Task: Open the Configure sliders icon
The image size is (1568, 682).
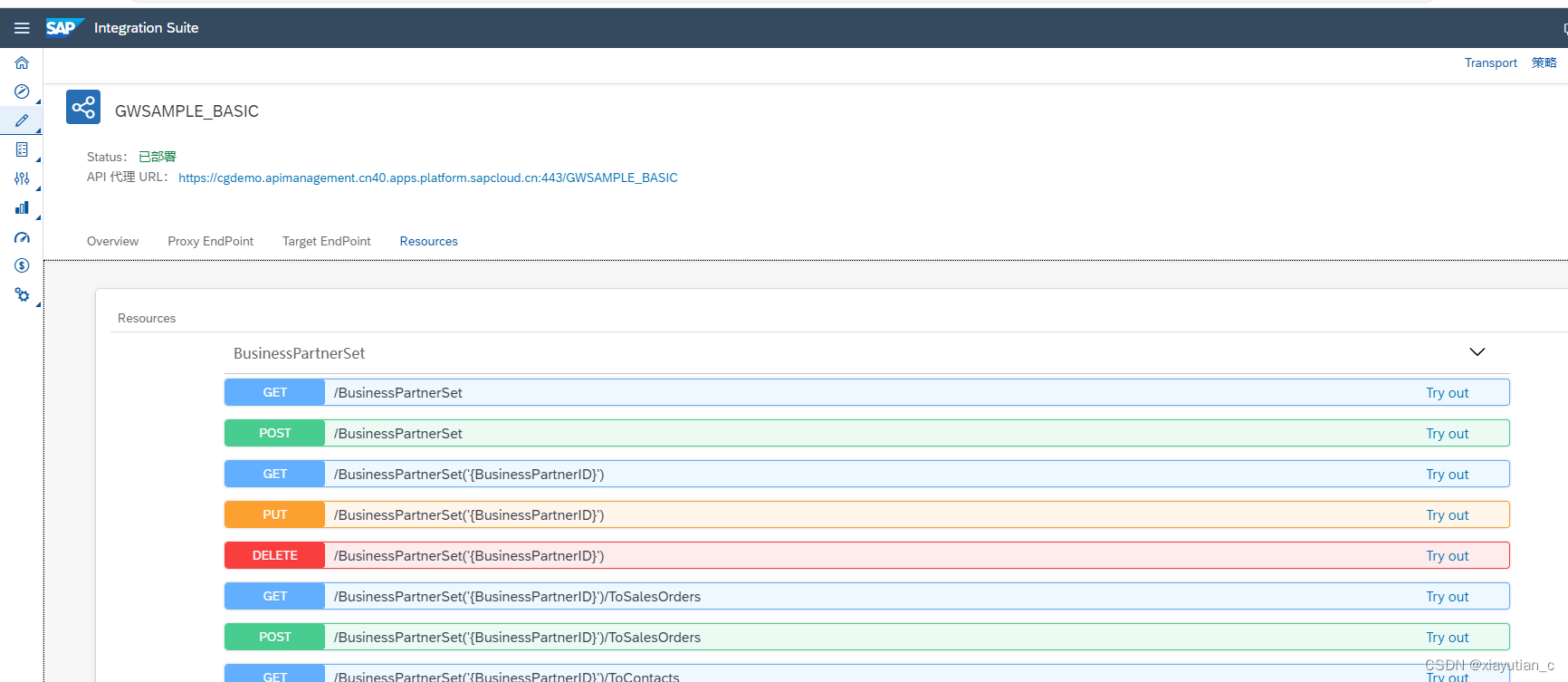Action: pyautogui.click(x=22, y=178)
